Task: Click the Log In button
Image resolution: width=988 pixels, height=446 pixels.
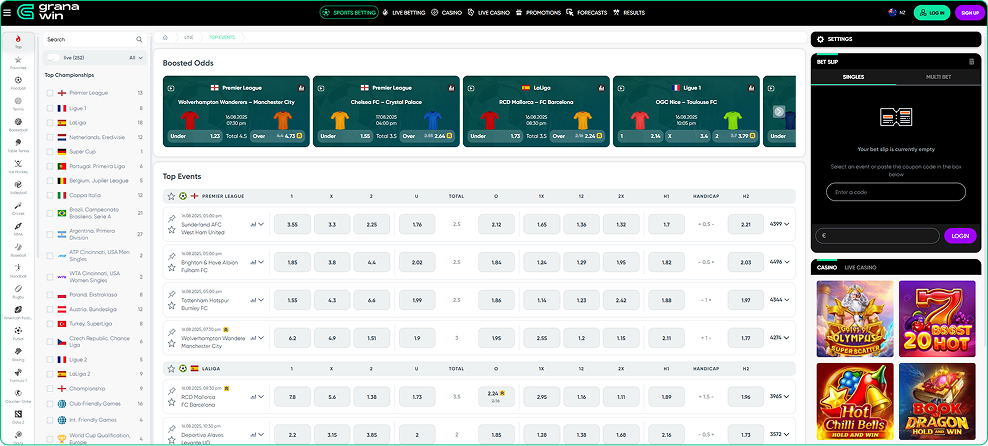Action: tap(931, 13)
